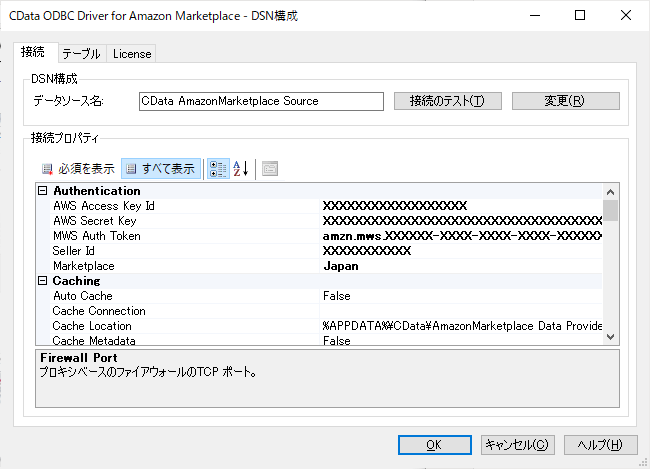Image resolution: width=650 pixels, height=469 pixels.
Task: Click the Seller Id value field
Action: [x=461, y=251]
